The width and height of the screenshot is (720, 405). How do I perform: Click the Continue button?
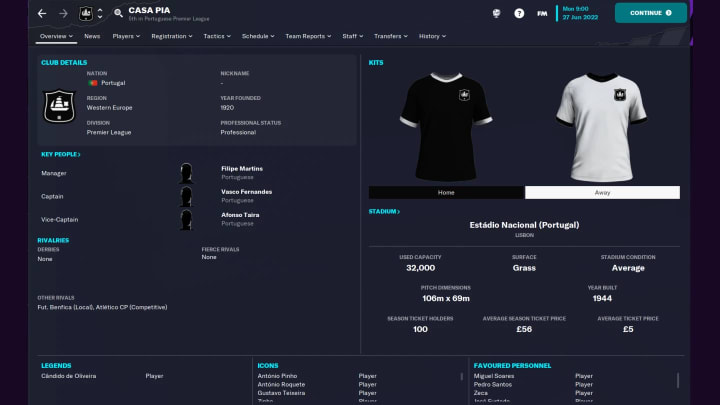tap(651, 13)
